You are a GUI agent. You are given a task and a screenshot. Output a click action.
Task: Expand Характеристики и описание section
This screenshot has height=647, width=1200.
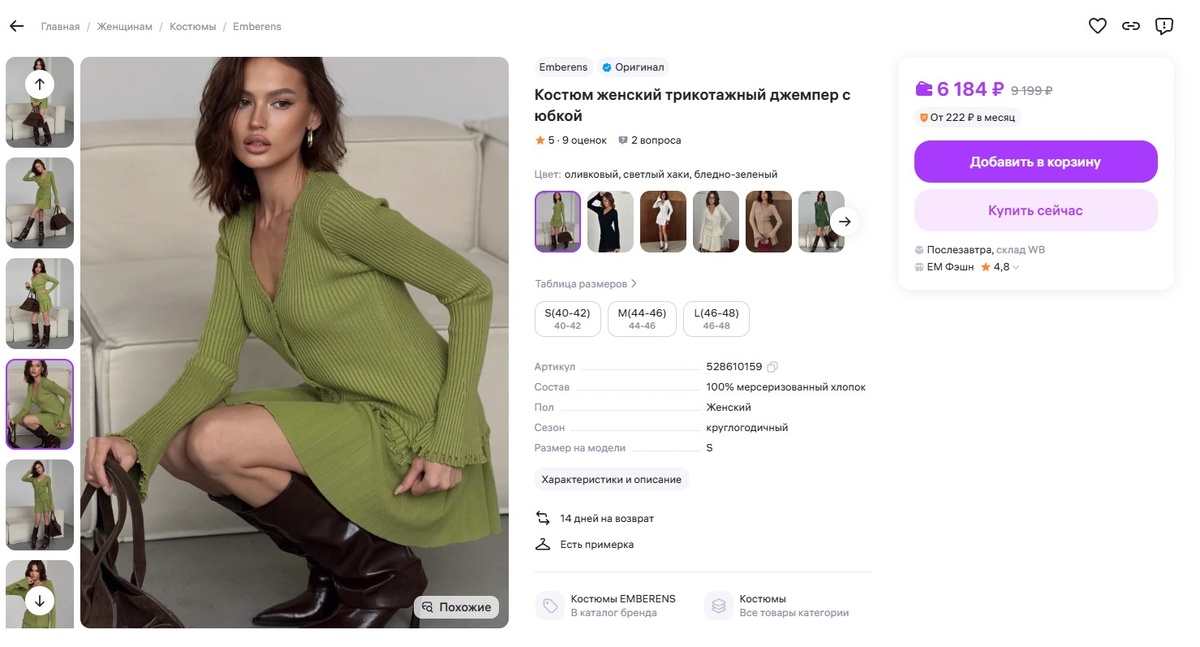click(611, 479)
